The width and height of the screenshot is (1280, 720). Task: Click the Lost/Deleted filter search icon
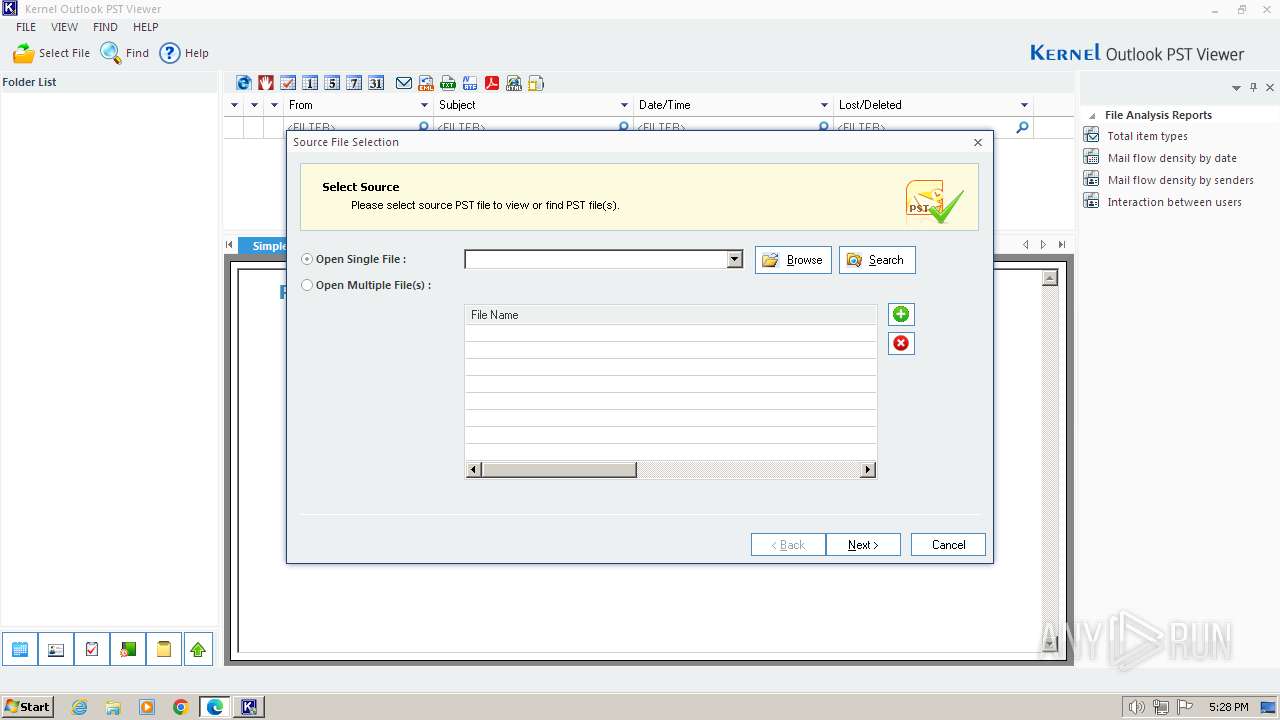tap(1022, 127)
